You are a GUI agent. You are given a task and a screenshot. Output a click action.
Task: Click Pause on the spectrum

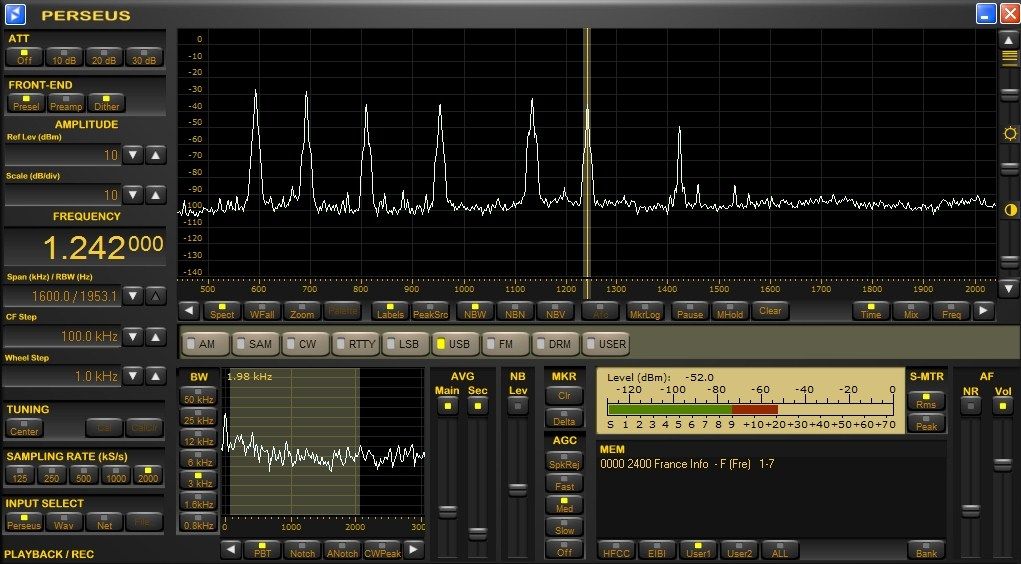(x=690, y=311)
